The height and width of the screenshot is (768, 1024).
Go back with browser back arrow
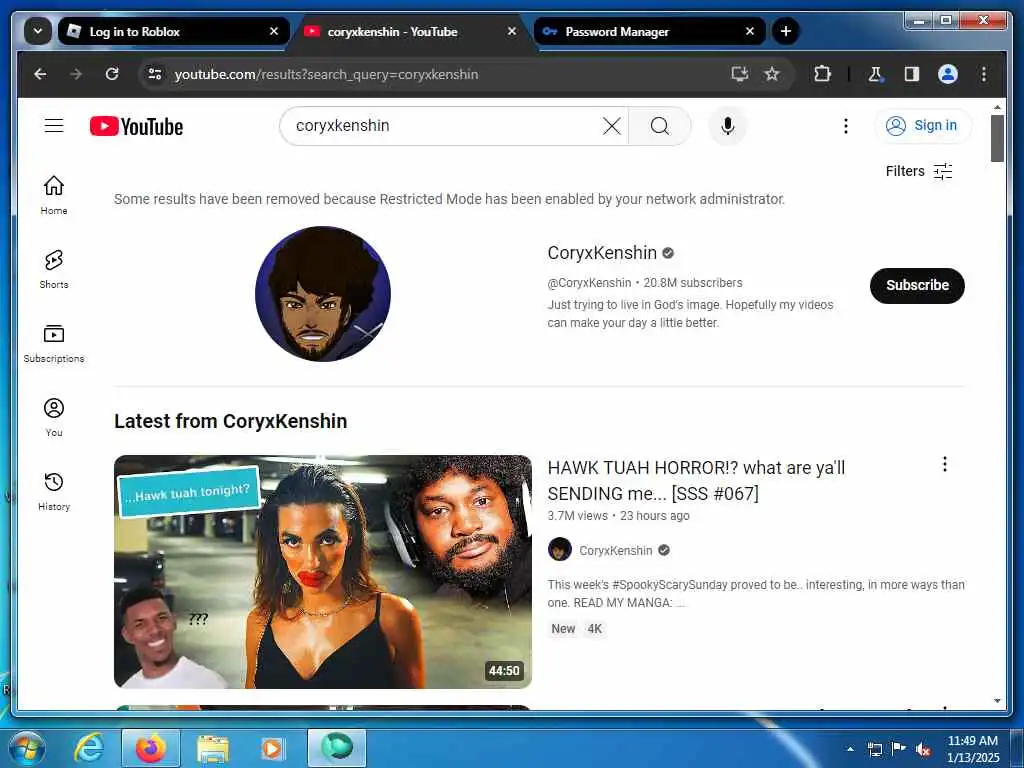(40, 74)
